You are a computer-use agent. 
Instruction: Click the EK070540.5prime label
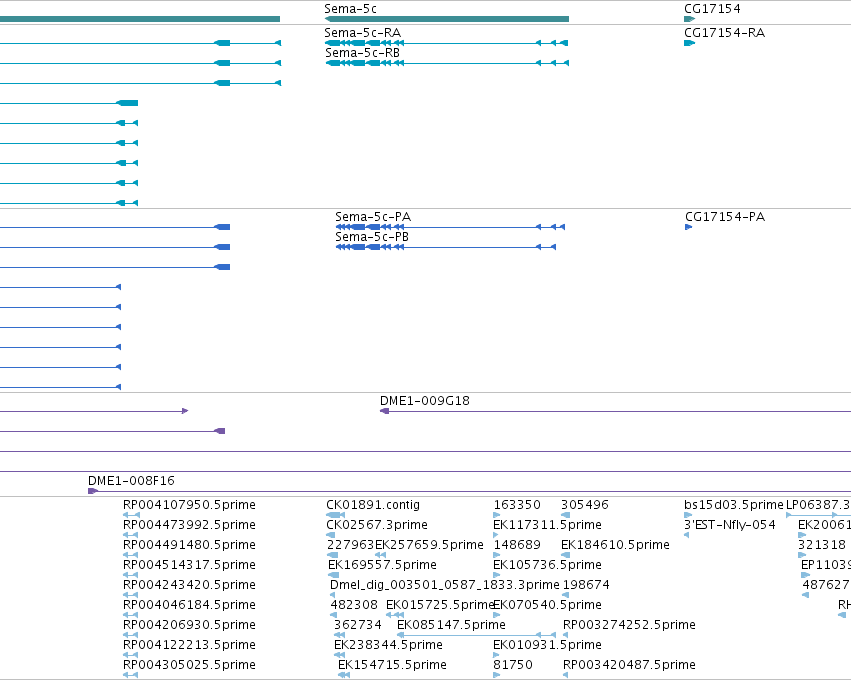click(547, 605)
